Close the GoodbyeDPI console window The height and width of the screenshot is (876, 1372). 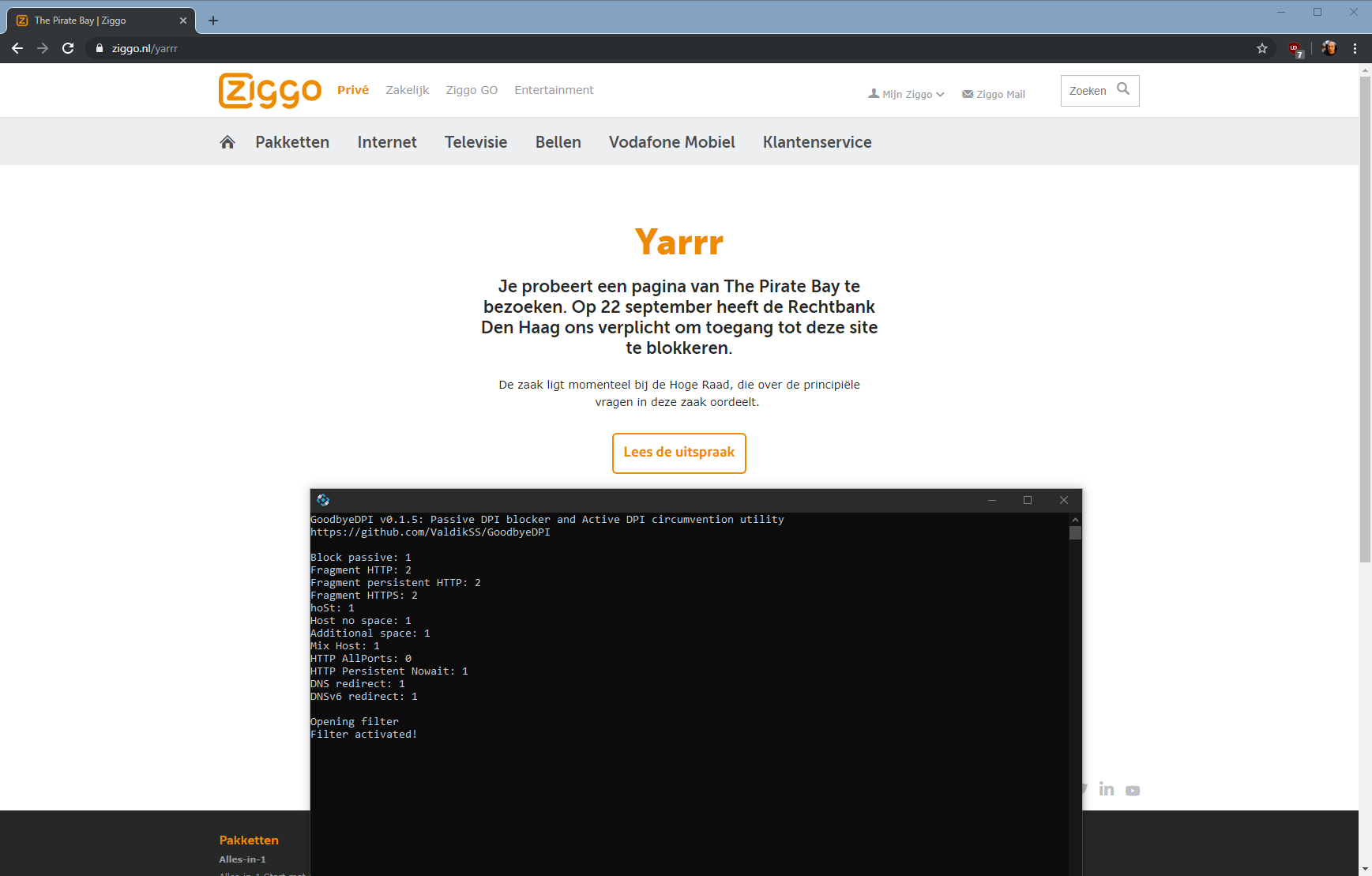(x=1064, y=500)
